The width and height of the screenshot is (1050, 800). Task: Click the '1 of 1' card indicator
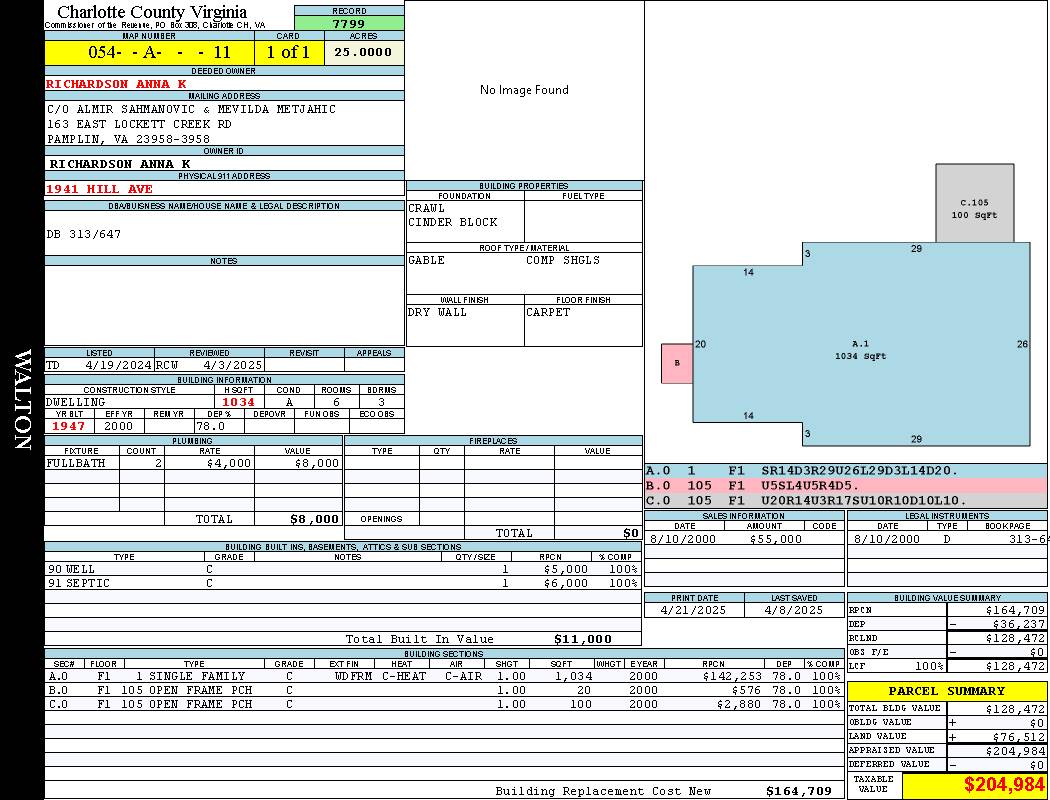[x=289, y=52]
